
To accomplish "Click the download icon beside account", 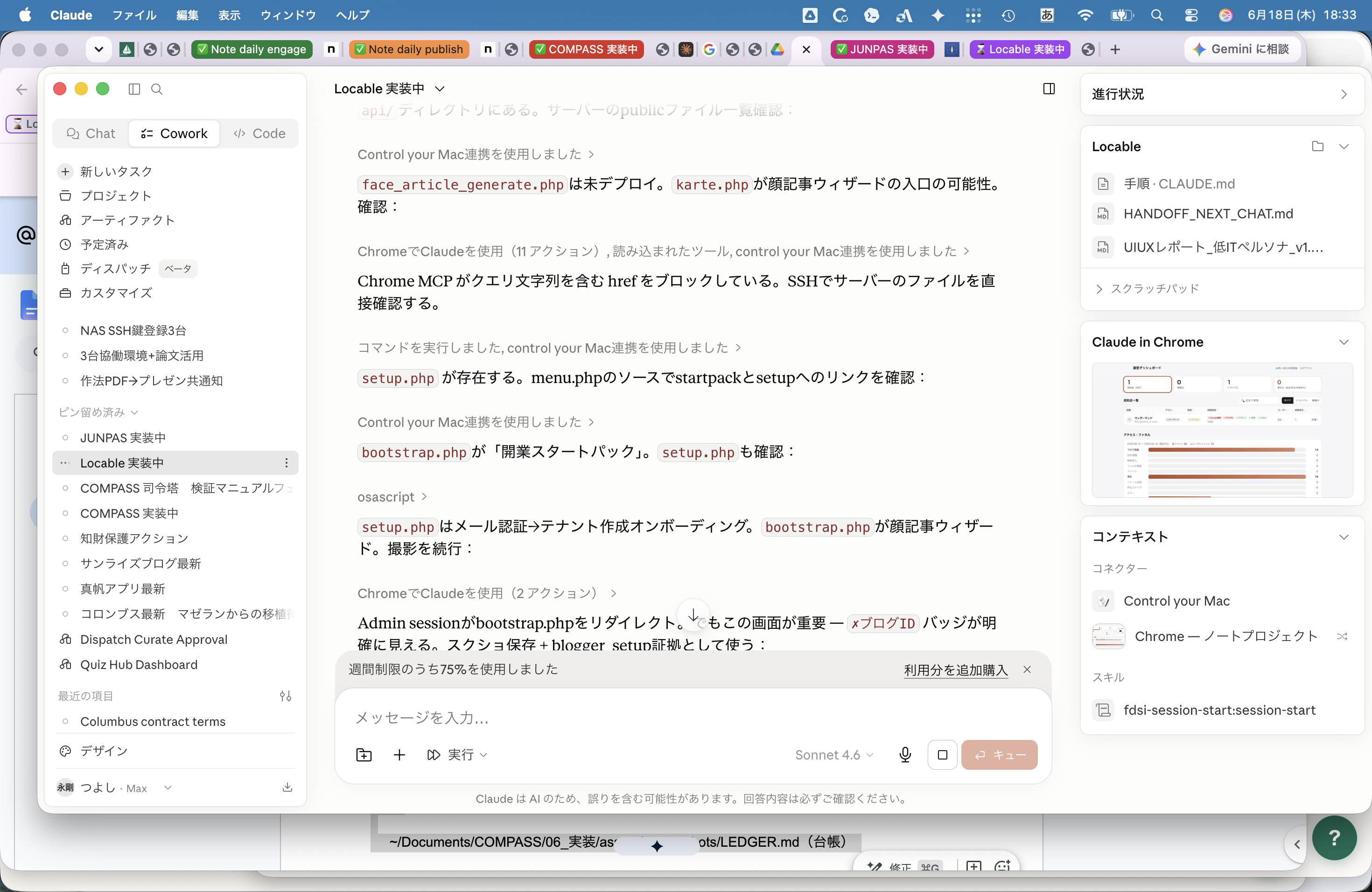I will click(287, 787).
